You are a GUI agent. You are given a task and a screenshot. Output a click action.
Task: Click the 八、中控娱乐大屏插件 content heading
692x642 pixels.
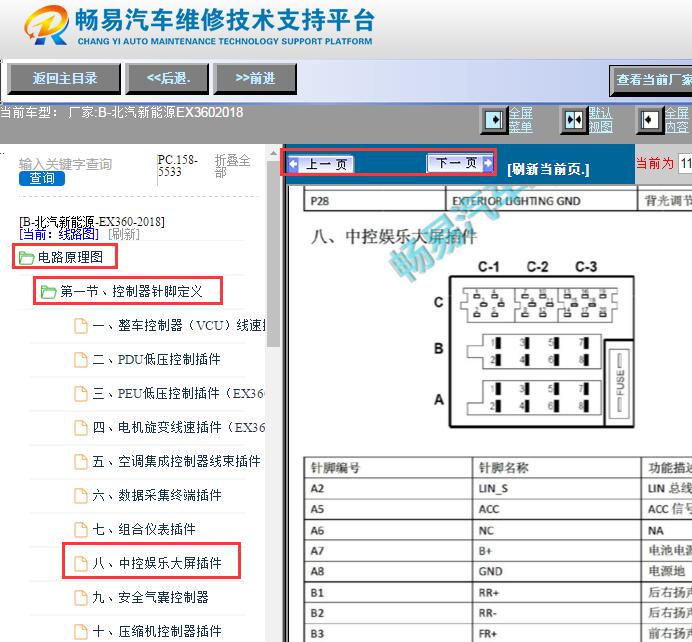[x=394, y=237]
